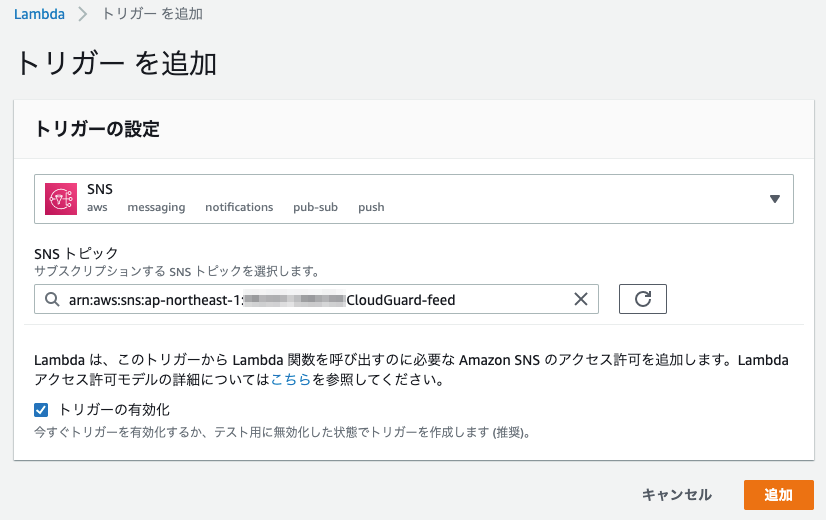Screen dimensions: 826x520
Task: Click the 'push' tag text
Action: [371, 208]
